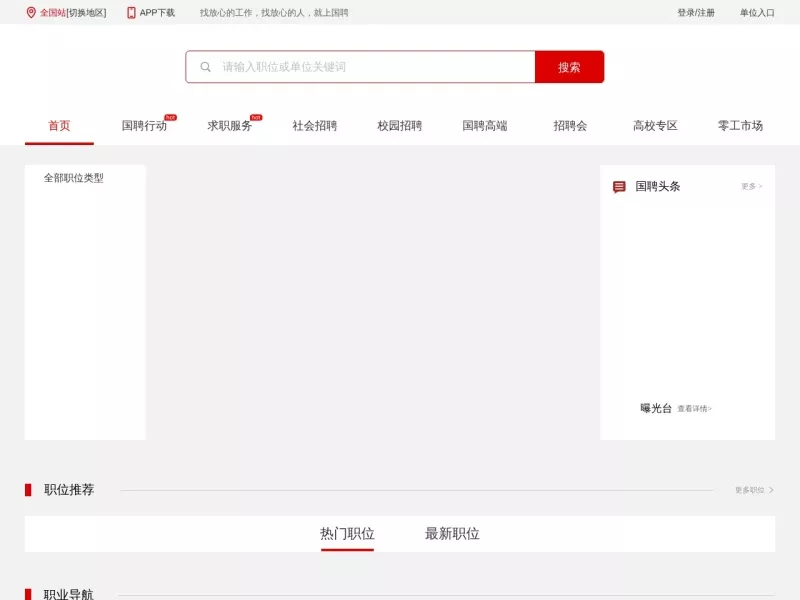Switch region via 切换地区
800x600 pixels.
pyautogui.click(x=86, y=13)
